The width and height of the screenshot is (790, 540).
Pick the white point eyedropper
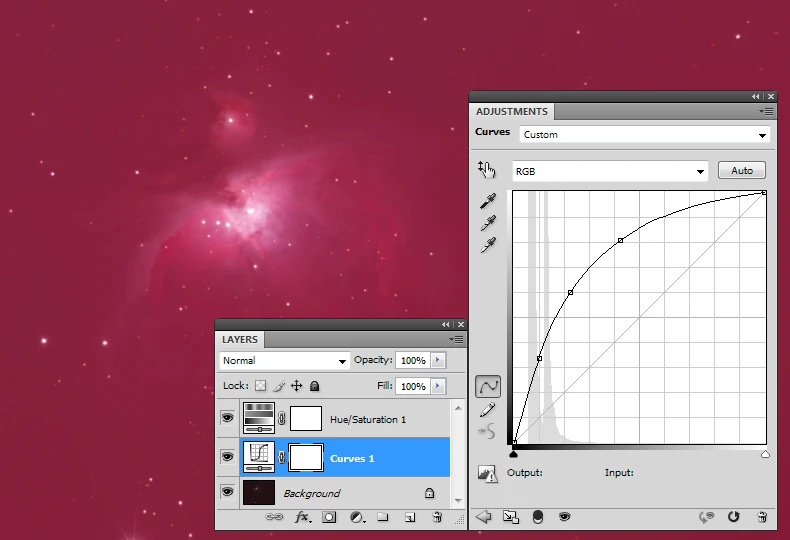pyautogui.click(x=488, y=245)
